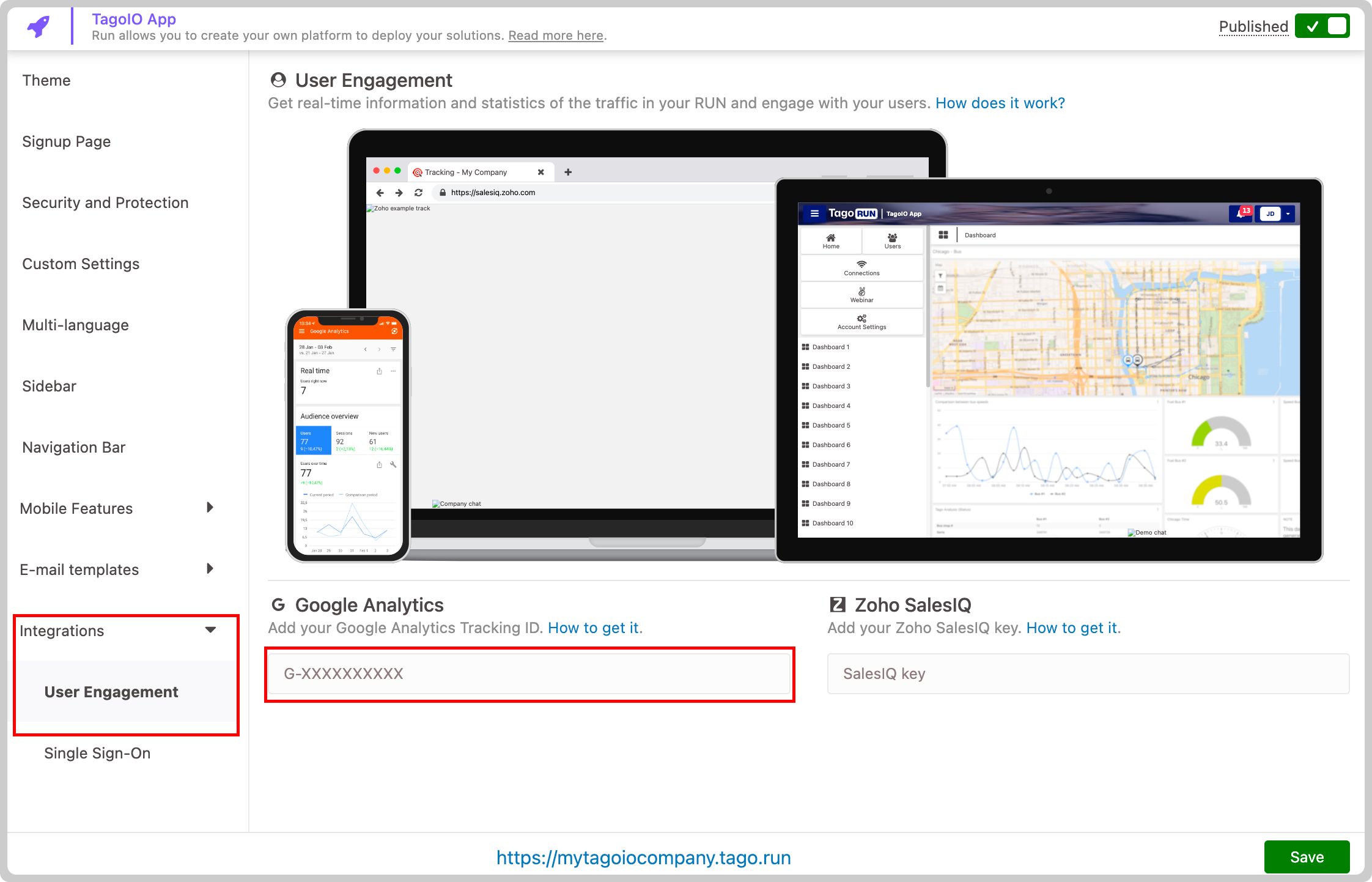Expand the E-mail templates arrow
This screenshot has height=882, width=1372.
210,568
